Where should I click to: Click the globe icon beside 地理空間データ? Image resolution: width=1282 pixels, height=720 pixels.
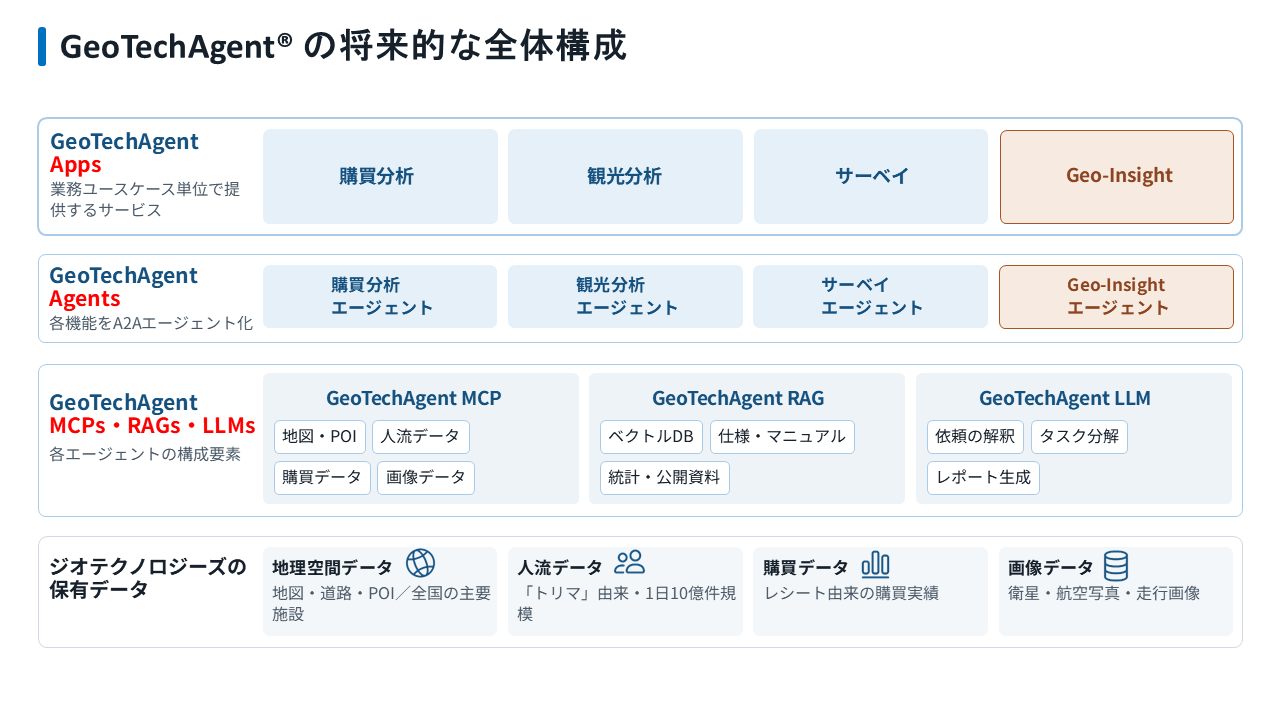(420, 564)
